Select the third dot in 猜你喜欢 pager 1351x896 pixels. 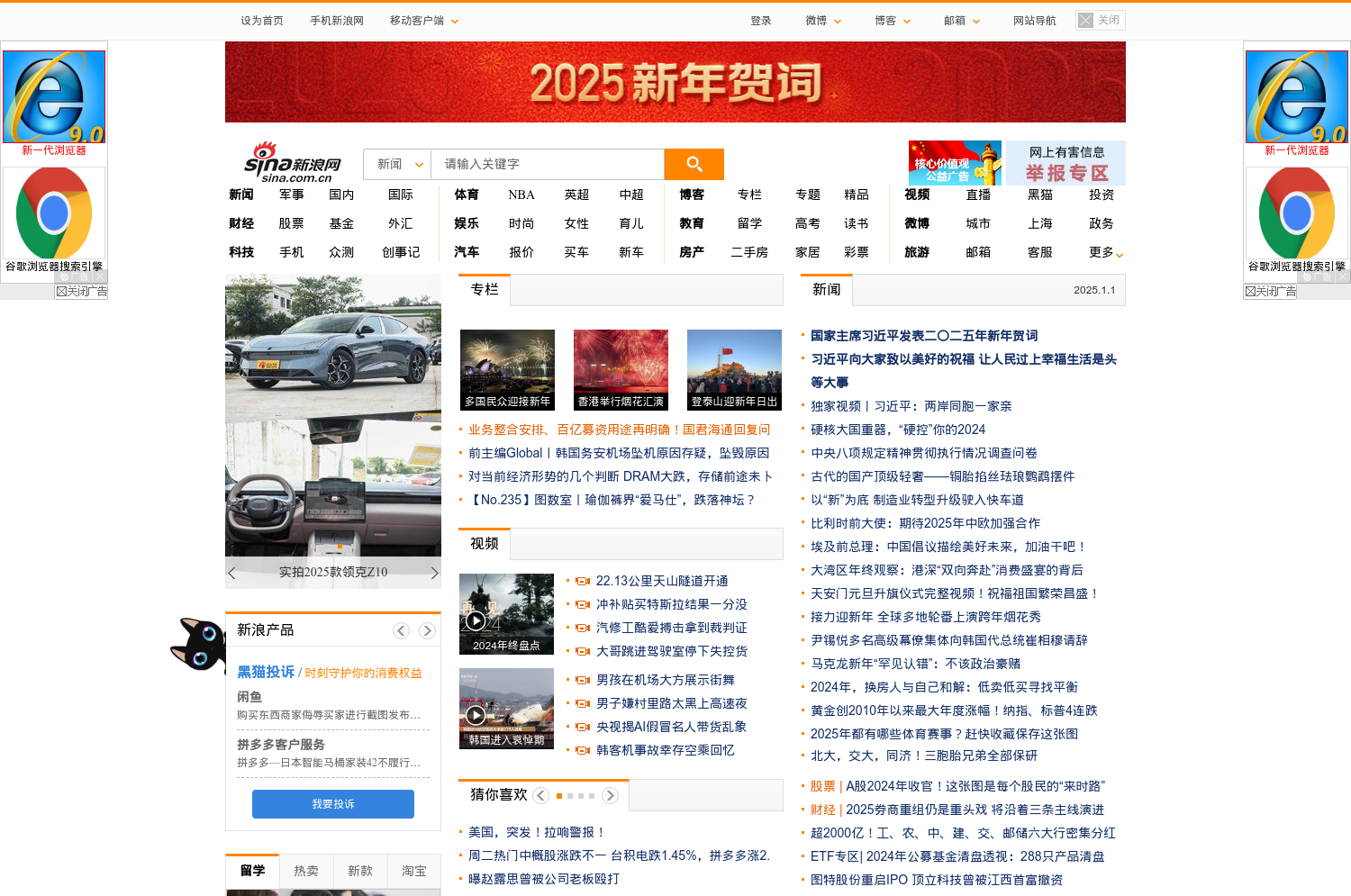click(x=581, y=796)
